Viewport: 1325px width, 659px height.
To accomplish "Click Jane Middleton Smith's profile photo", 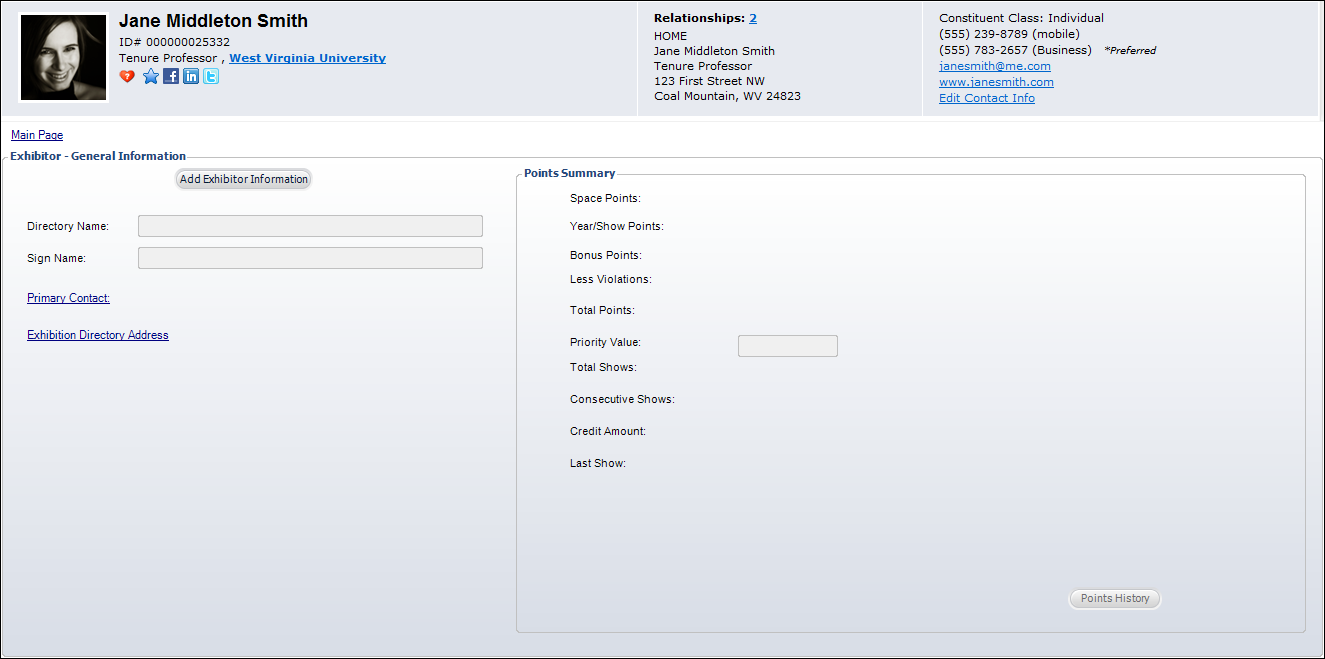I will pyautogui.click(x=63, y=58).
